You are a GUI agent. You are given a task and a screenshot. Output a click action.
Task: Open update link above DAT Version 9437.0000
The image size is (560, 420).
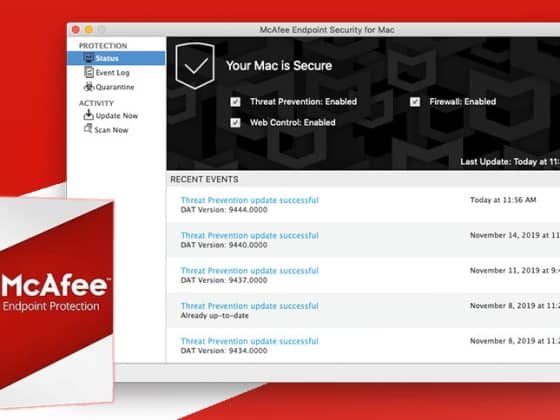[250, 271]
